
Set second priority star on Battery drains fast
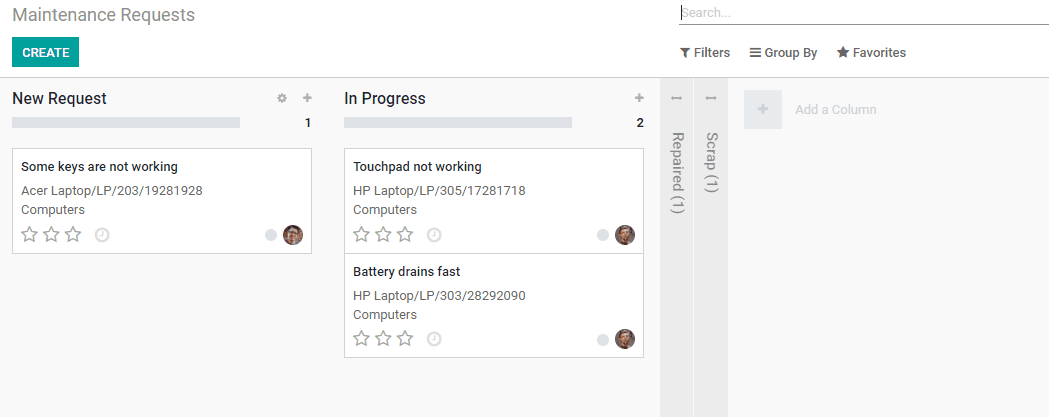click(x=384, y=339)
